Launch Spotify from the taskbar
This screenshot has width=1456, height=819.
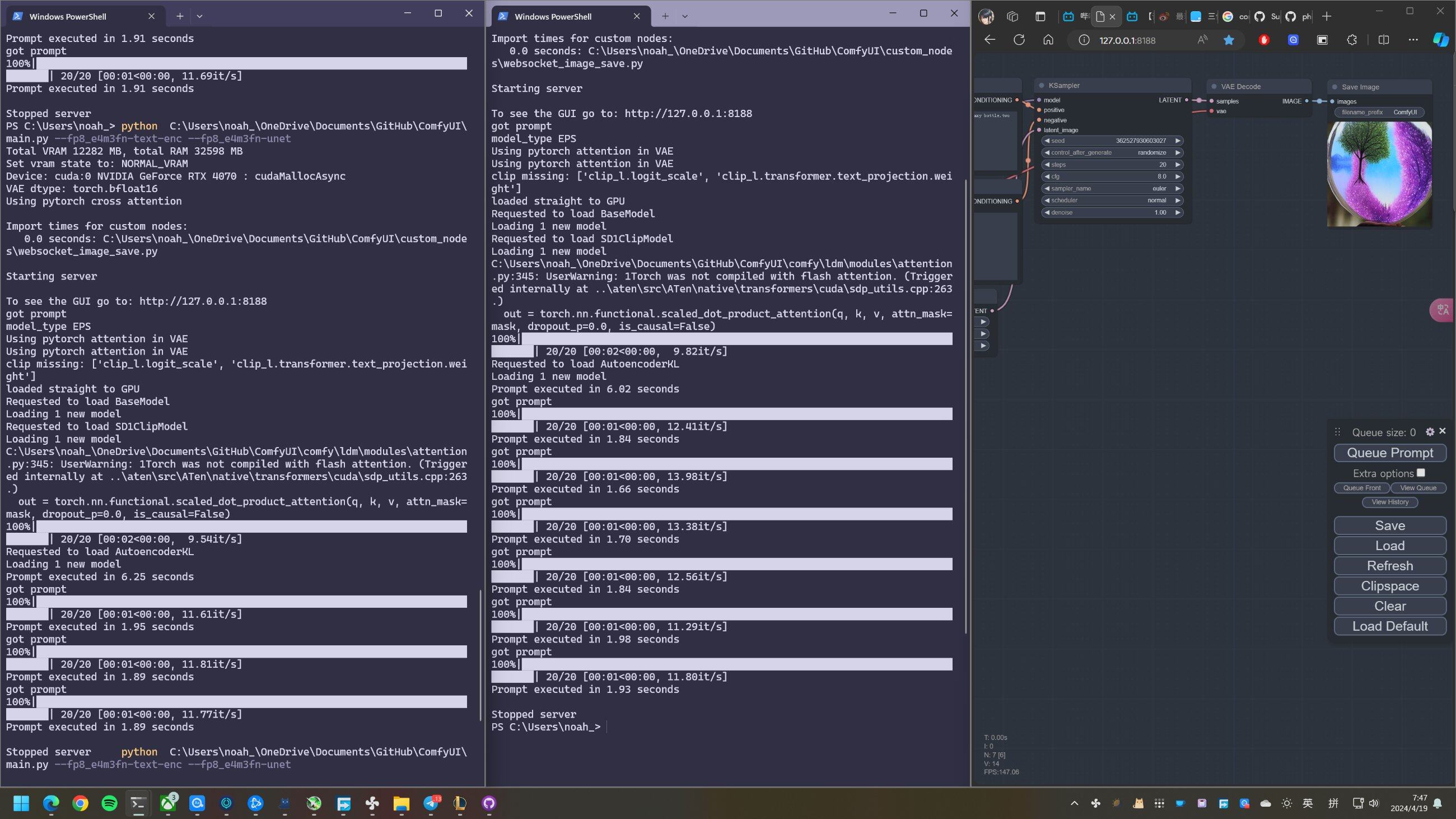pos(109,803)
